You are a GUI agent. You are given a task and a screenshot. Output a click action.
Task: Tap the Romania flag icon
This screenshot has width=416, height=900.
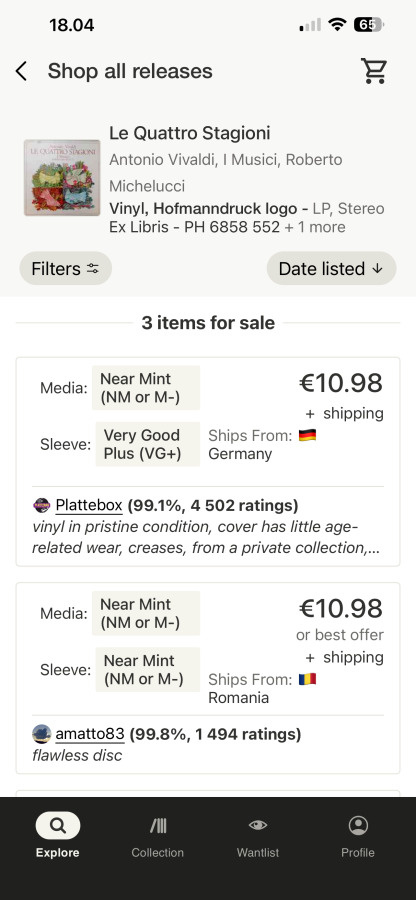click(x=308, y=680)
